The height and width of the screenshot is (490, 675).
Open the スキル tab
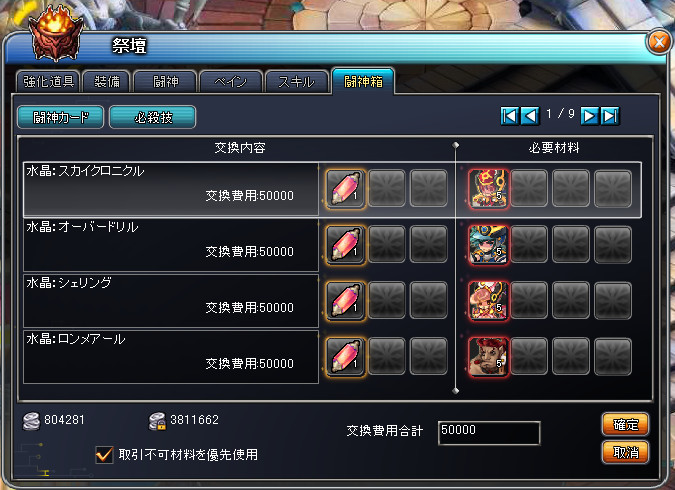[297, 81]
